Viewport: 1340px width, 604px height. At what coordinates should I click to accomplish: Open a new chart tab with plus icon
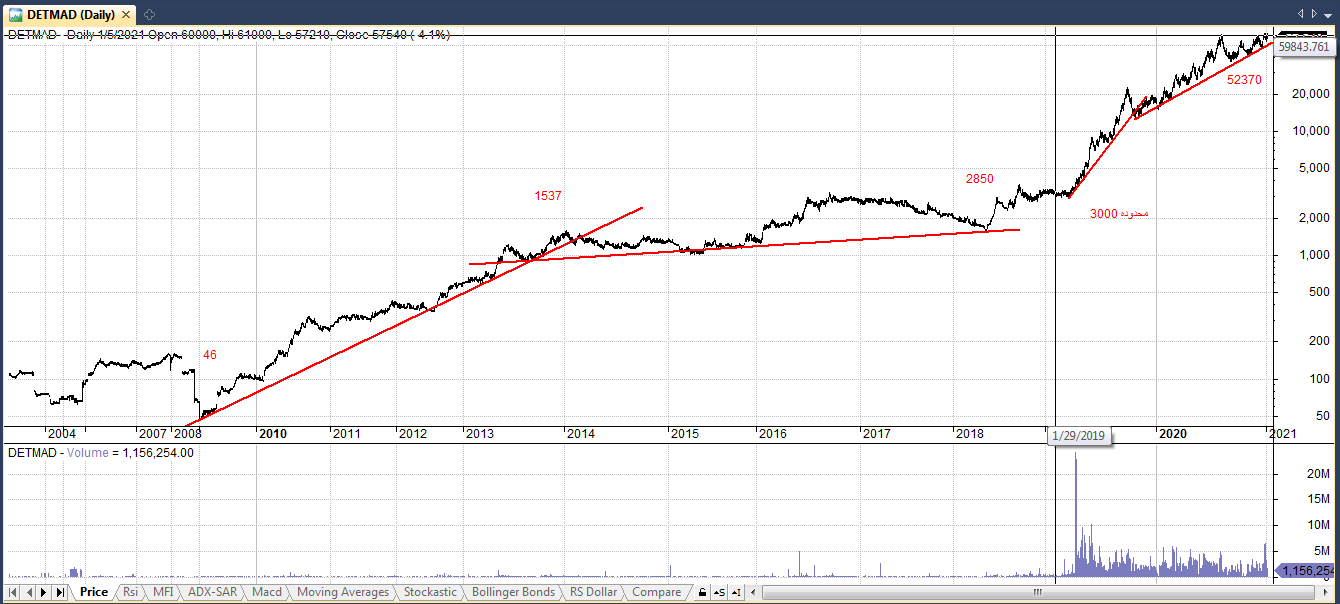[149, 13]
